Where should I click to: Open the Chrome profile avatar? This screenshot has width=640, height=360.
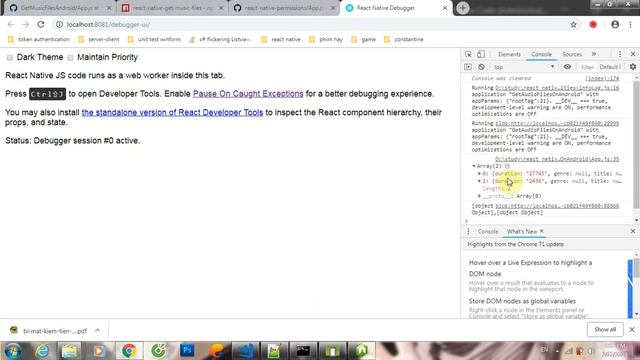point(615,24)
